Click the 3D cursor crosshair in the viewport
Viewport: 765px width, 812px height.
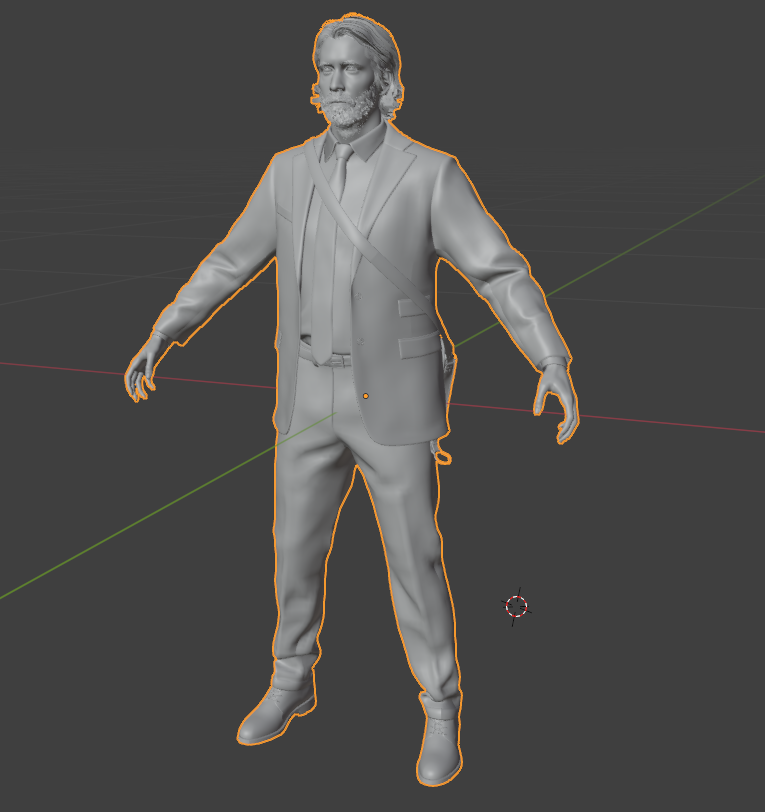click(516, 606)
